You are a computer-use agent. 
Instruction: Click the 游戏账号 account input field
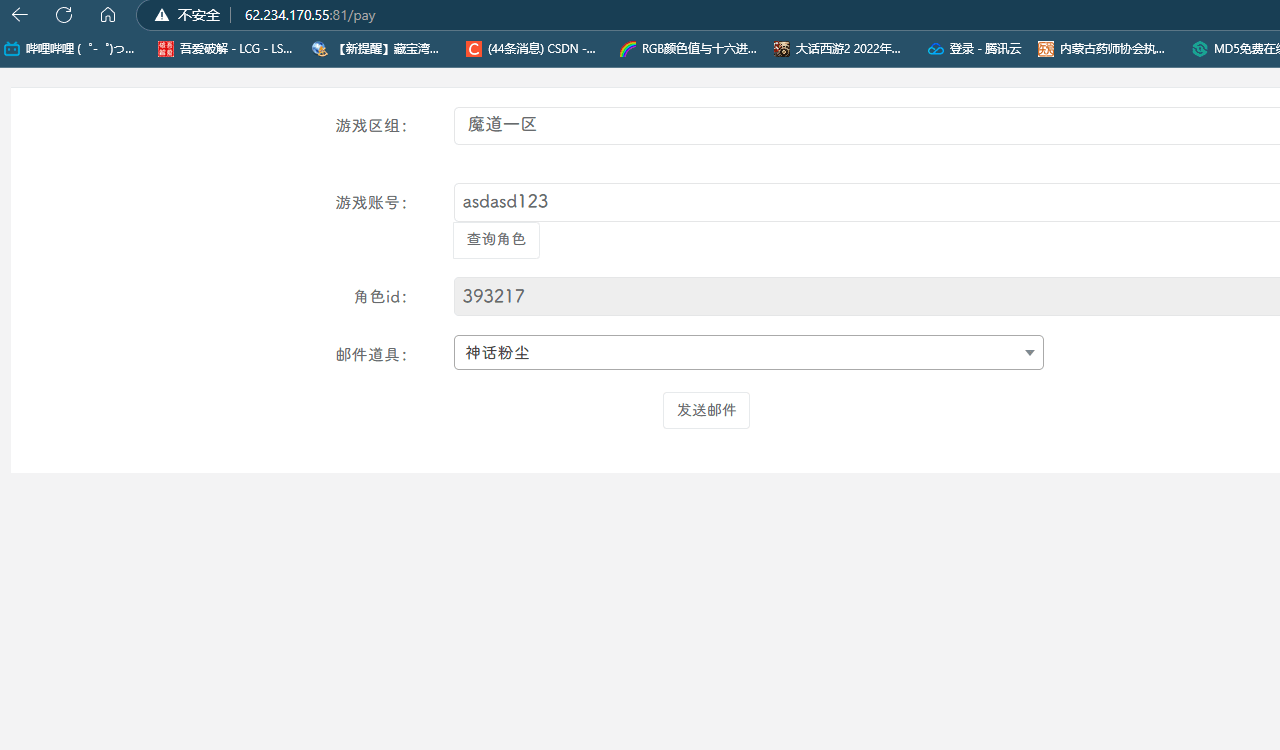(x=700, y=201)
